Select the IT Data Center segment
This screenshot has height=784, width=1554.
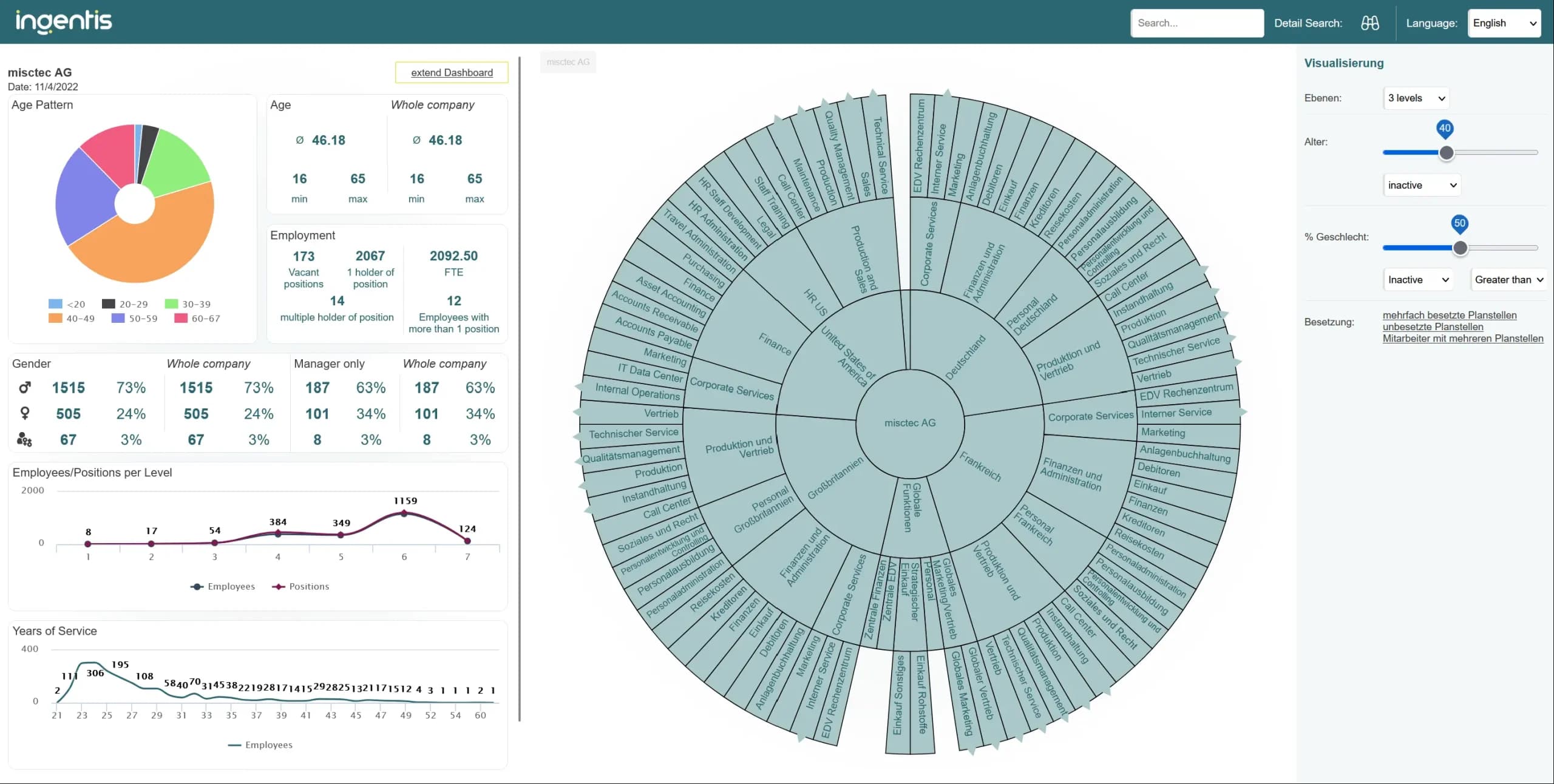650,373
